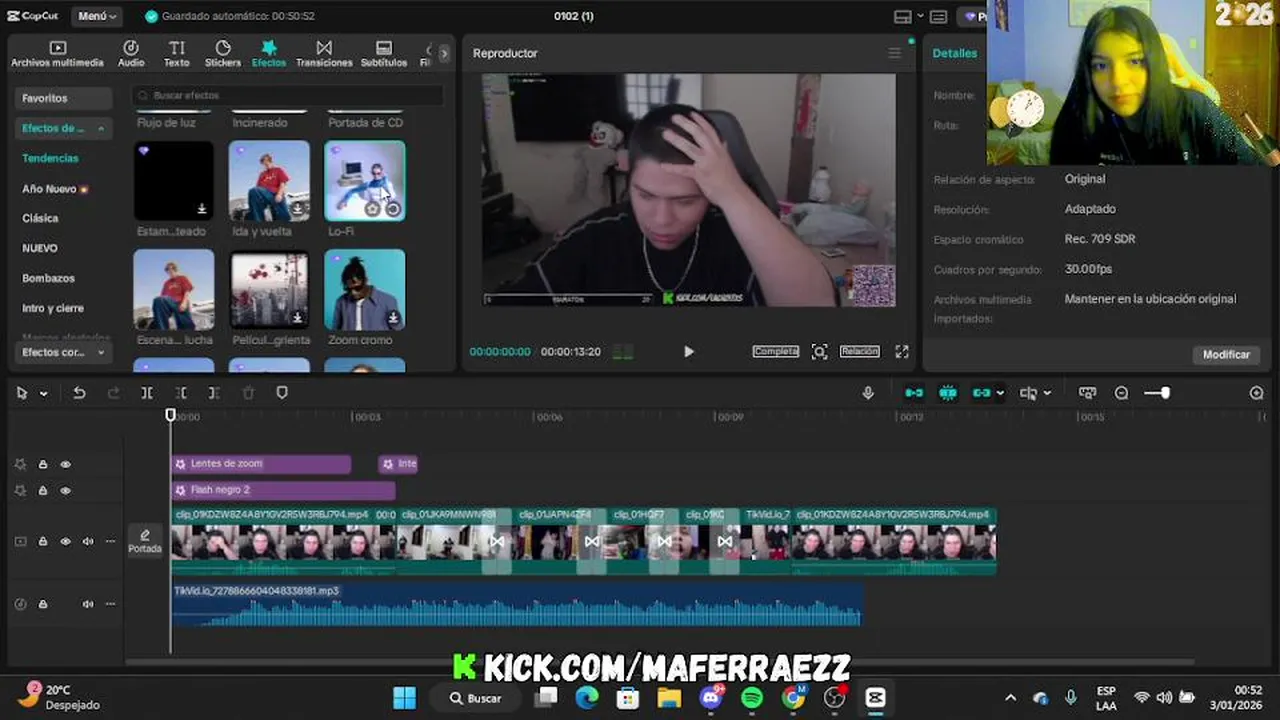Hide the Flash negro 2 effect track
The image size is (1280, 720).
click(x=66, y=491)
